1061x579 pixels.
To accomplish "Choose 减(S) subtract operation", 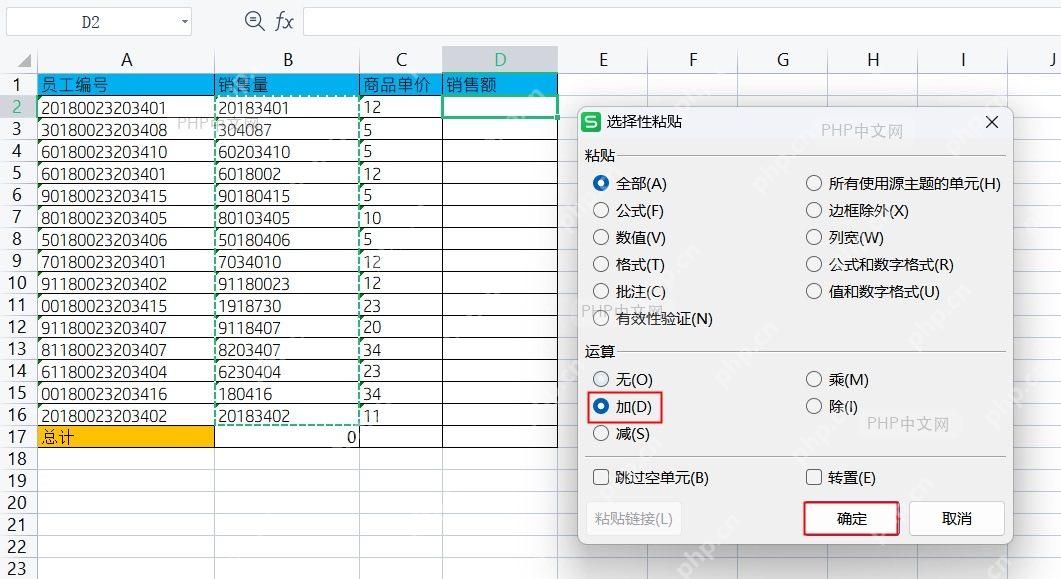I will coord(621,434).
